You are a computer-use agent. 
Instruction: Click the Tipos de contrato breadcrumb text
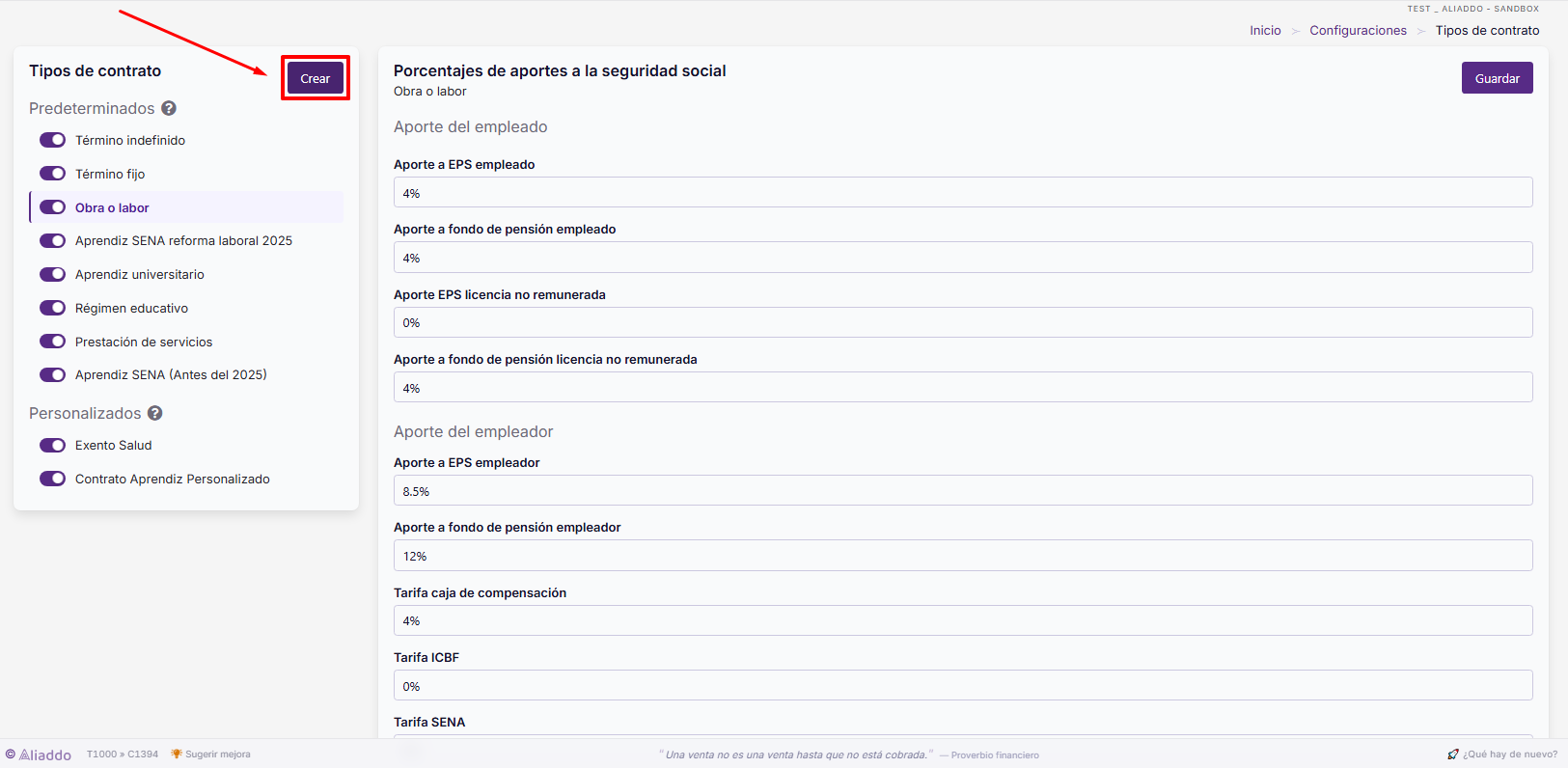(x=1487, y=31)
